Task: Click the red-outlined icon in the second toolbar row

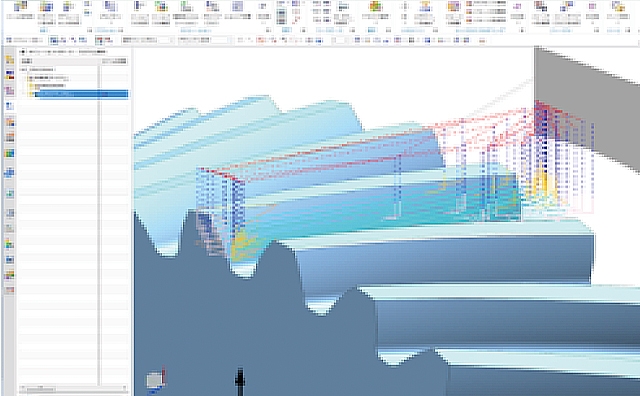Action: pyautogui.click(x=261, y=40)
